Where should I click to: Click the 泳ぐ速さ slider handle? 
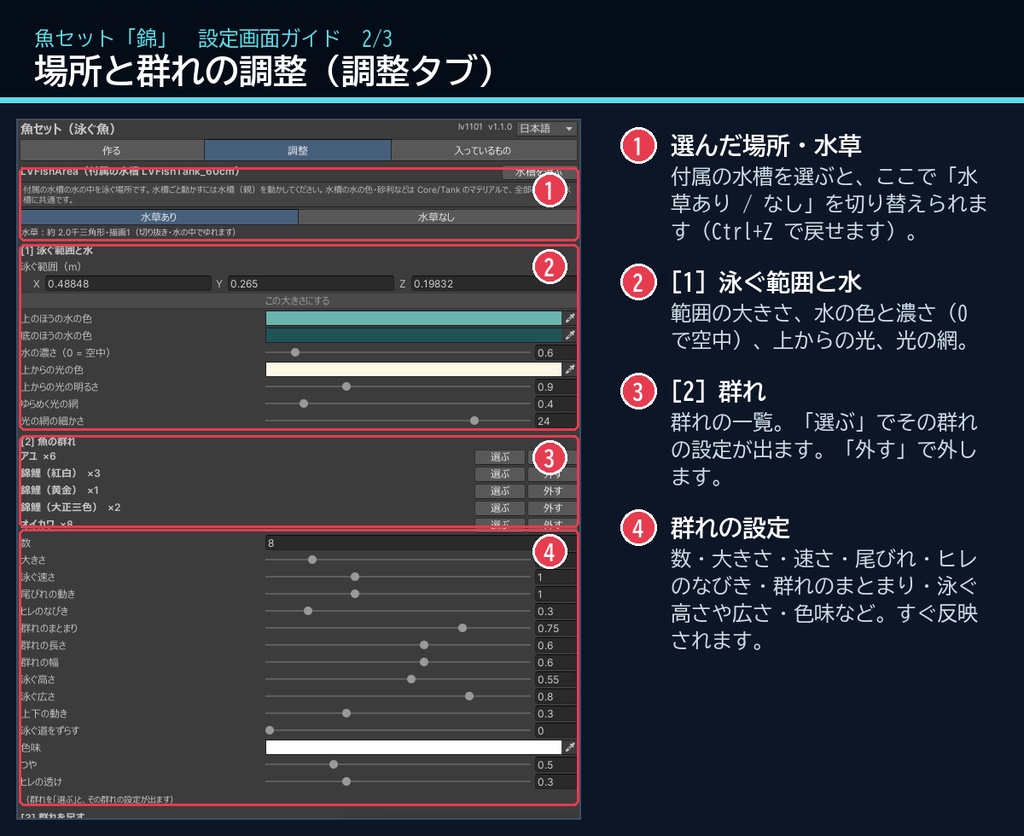click(355, 577)
